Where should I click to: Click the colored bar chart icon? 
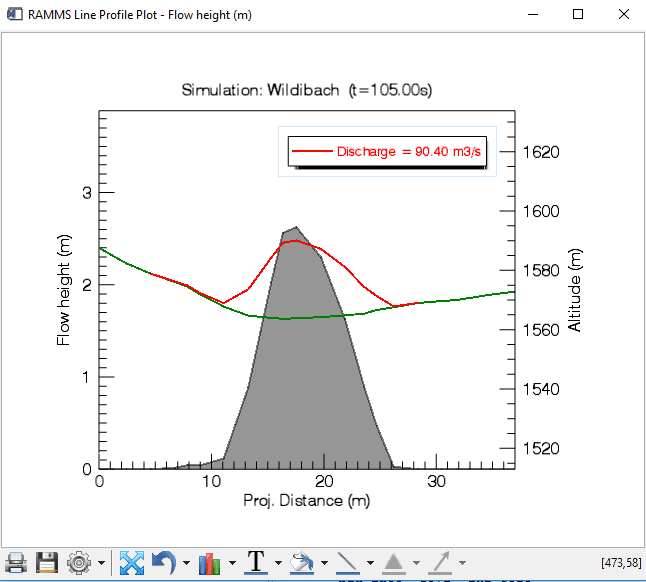pyautogui.click(x=209, y=563)
